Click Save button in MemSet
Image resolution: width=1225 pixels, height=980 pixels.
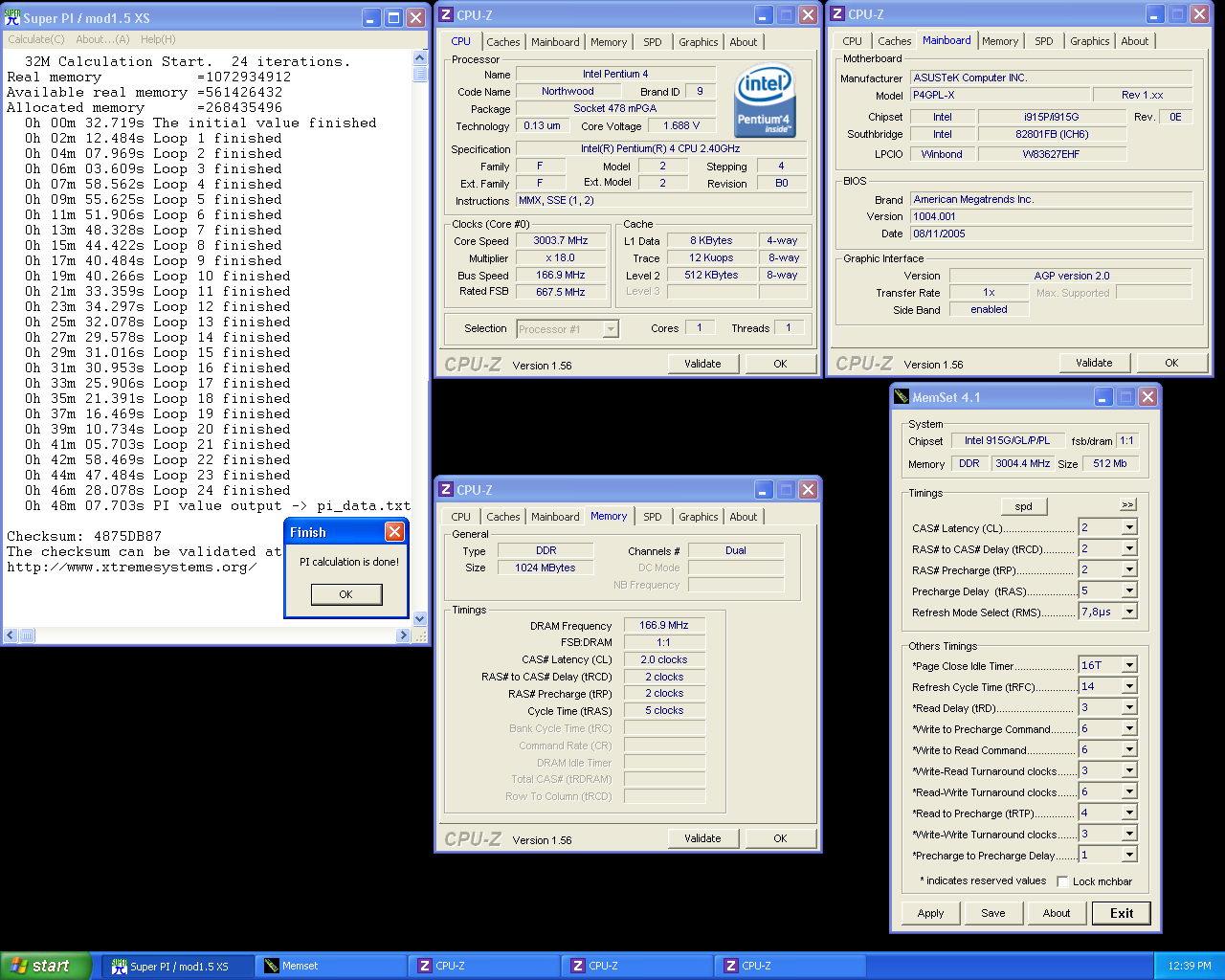click(993, 913)
